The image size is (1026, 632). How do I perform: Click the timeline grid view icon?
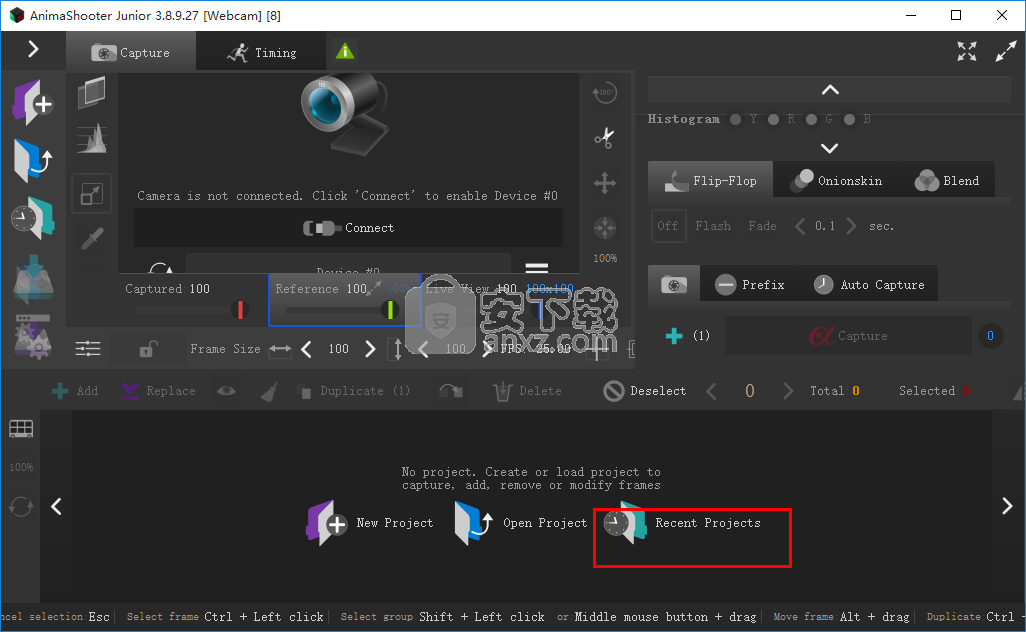(x=21, y=429)
